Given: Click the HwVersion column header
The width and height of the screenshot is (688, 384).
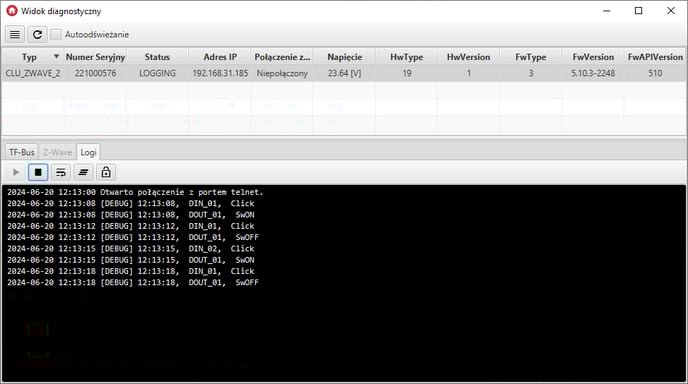Looking at the screenshot, I should pos(468,57).
